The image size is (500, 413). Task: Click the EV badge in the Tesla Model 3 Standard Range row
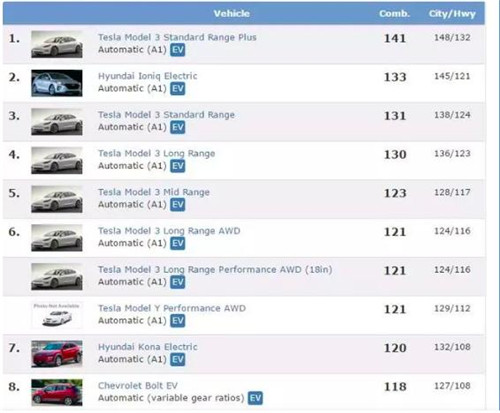click(x=177, y=127)
